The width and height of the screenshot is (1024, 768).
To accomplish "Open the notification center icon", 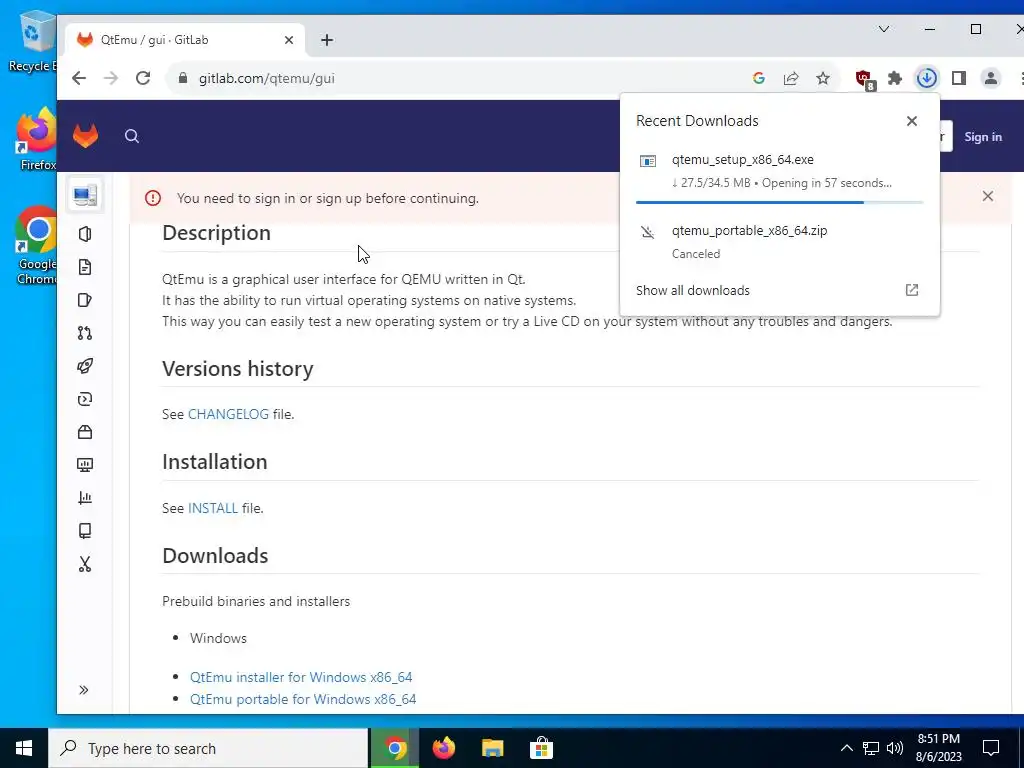I will tap(991, 748).
